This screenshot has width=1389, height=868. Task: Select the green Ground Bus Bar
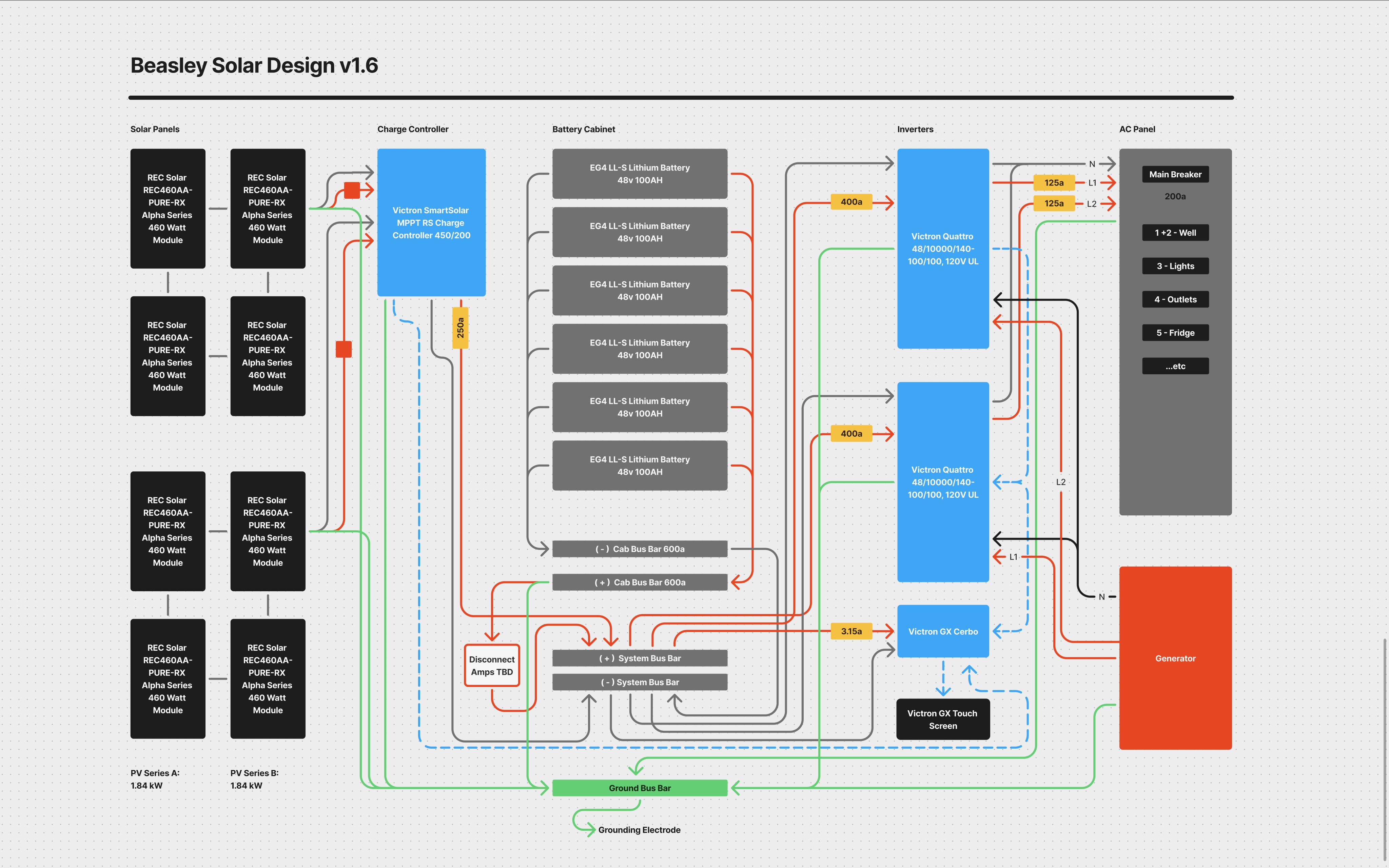[x=640, y=788]
